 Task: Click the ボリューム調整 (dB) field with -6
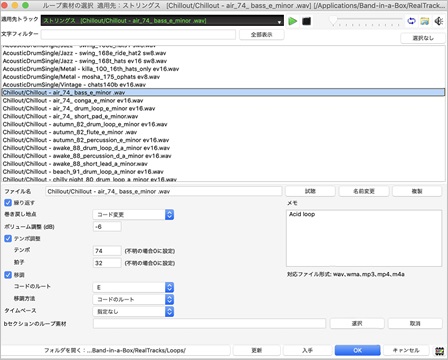pos(107,227)
